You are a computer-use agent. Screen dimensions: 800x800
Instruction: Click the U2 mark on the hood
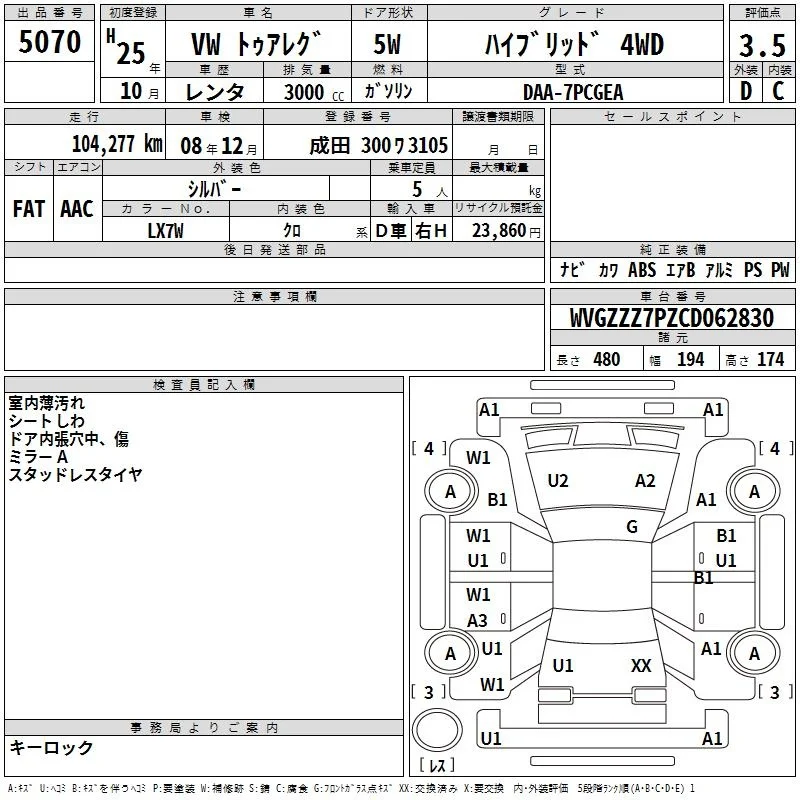557,481
